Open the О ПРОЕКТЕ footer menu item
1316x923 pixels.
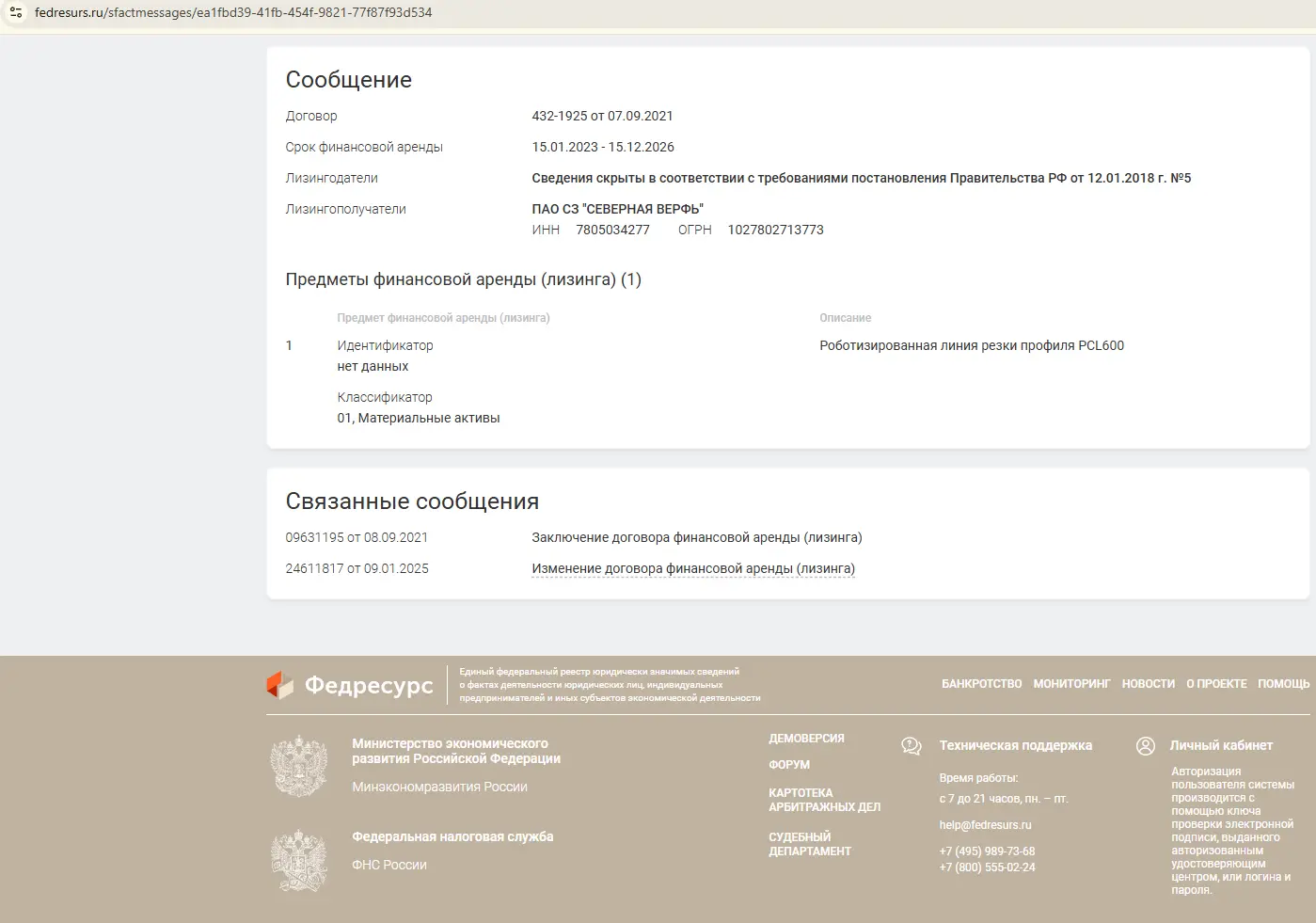pyautogui.click(x=1216, y=684)
